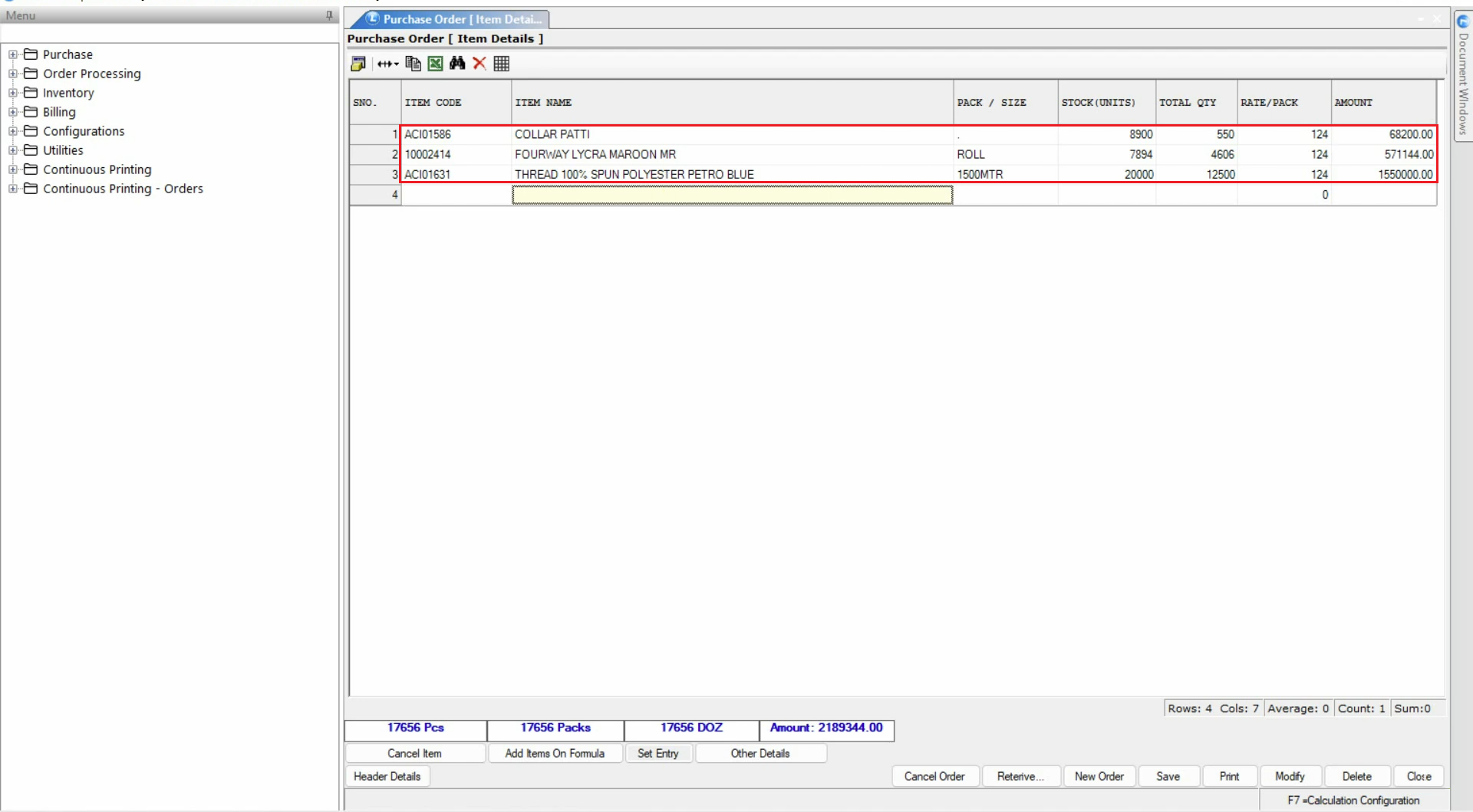This screenshot has width=1473, height=812.
Task: Expand the Purchase tree folder
Action: (x=13, y=54)
